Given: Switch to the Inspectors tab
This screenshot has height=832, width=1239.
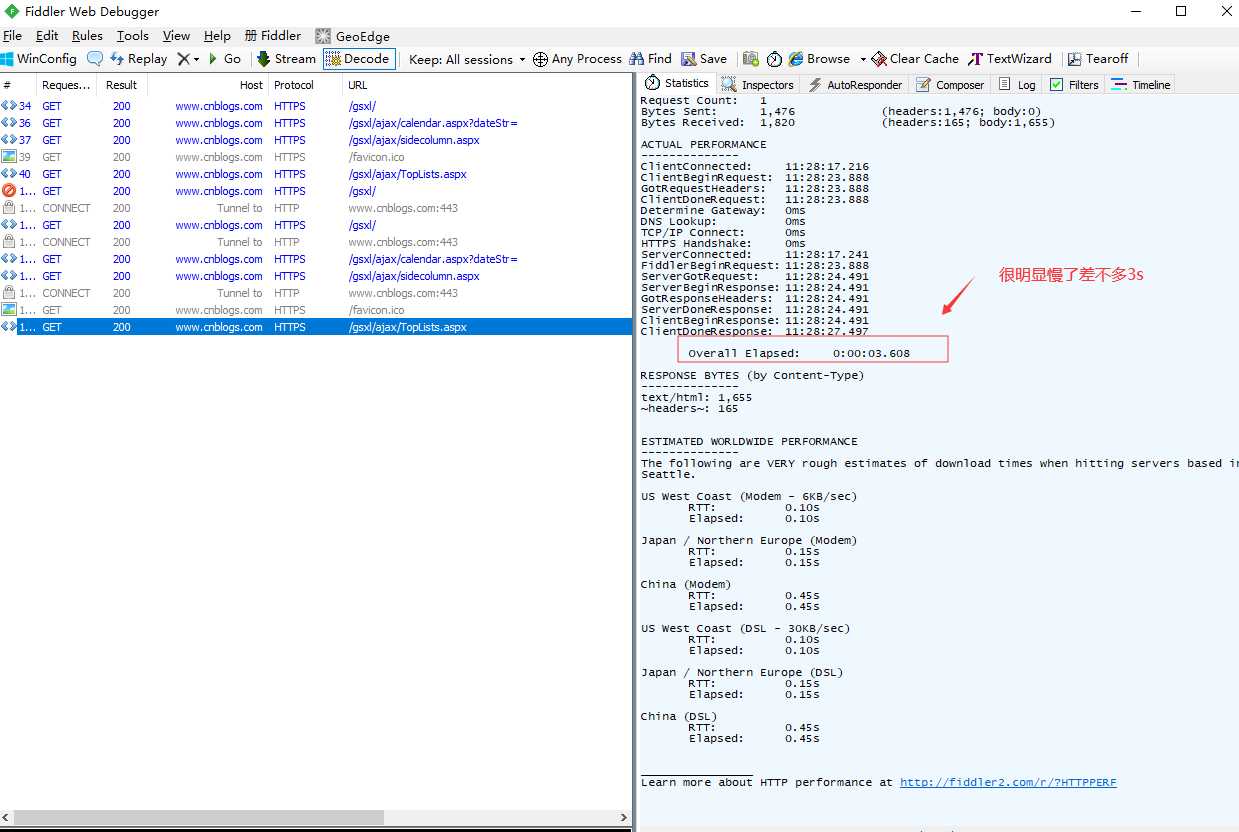Looking at the screenshot, I should [x=758, y=85].
